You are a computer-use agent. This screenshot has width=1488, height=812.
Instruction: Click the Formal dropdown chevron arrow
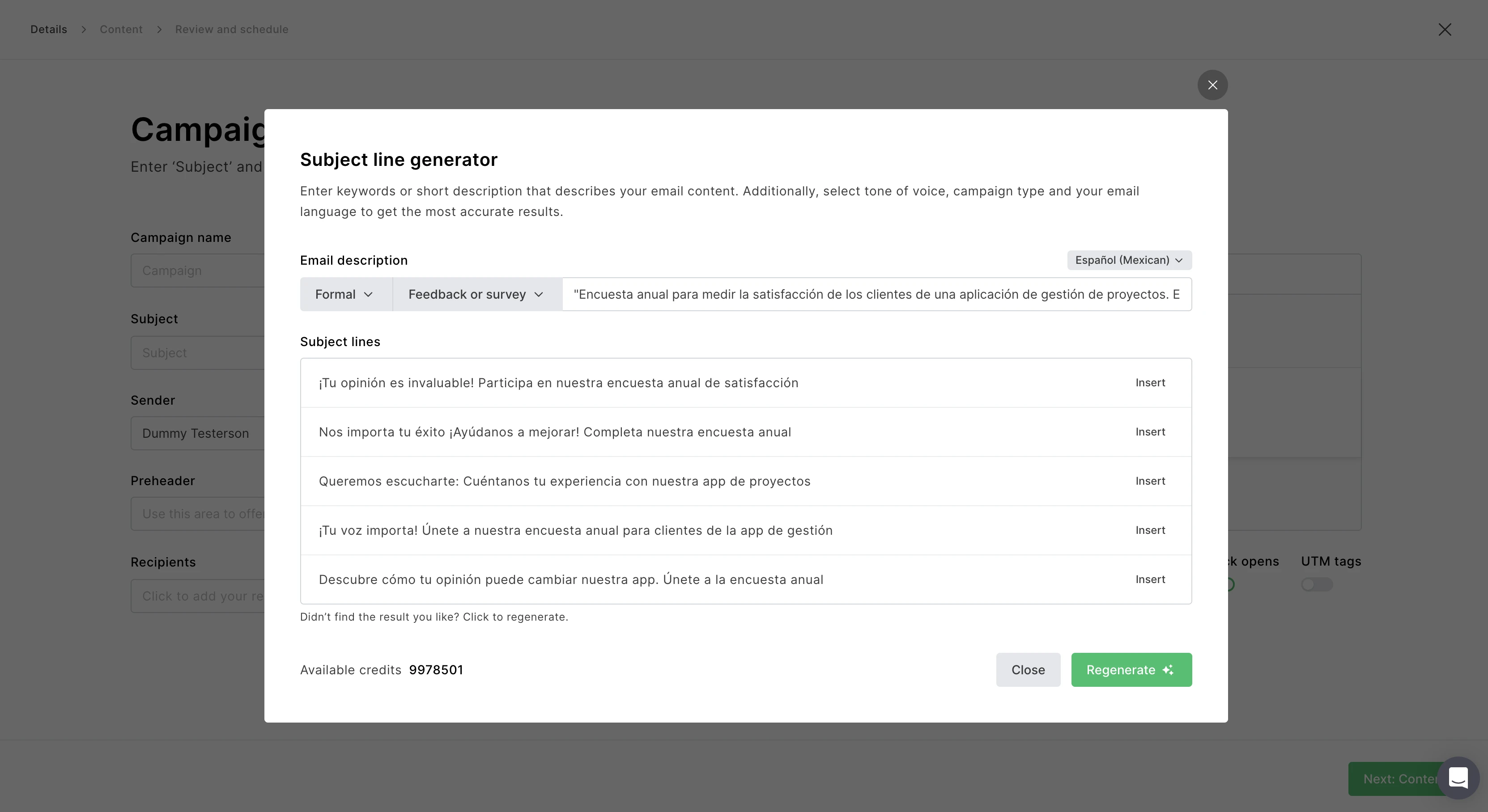pyautogui.click(x=369, y=295)
